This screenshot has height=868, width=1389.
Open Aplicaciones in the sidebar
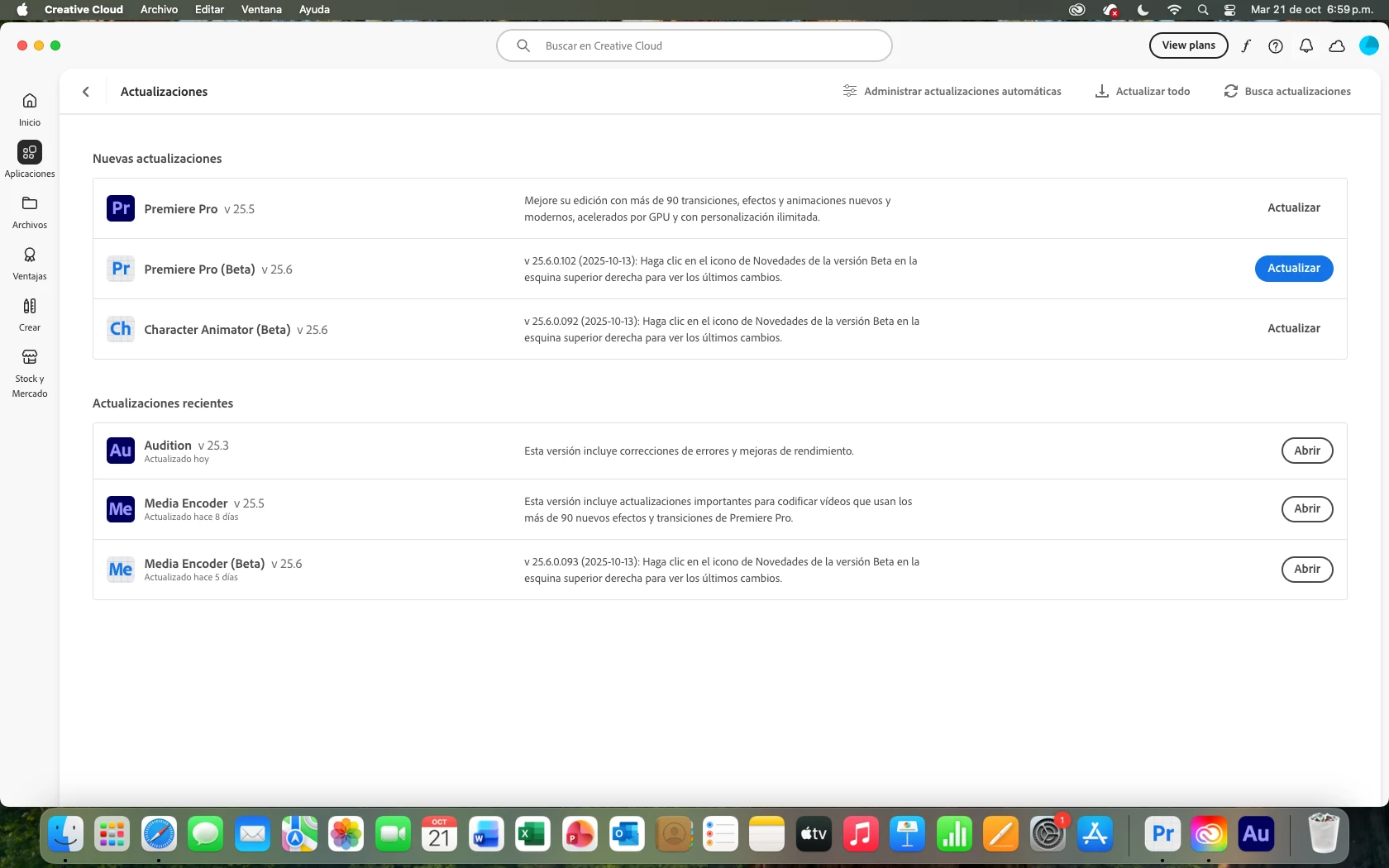tap(30, 160)
